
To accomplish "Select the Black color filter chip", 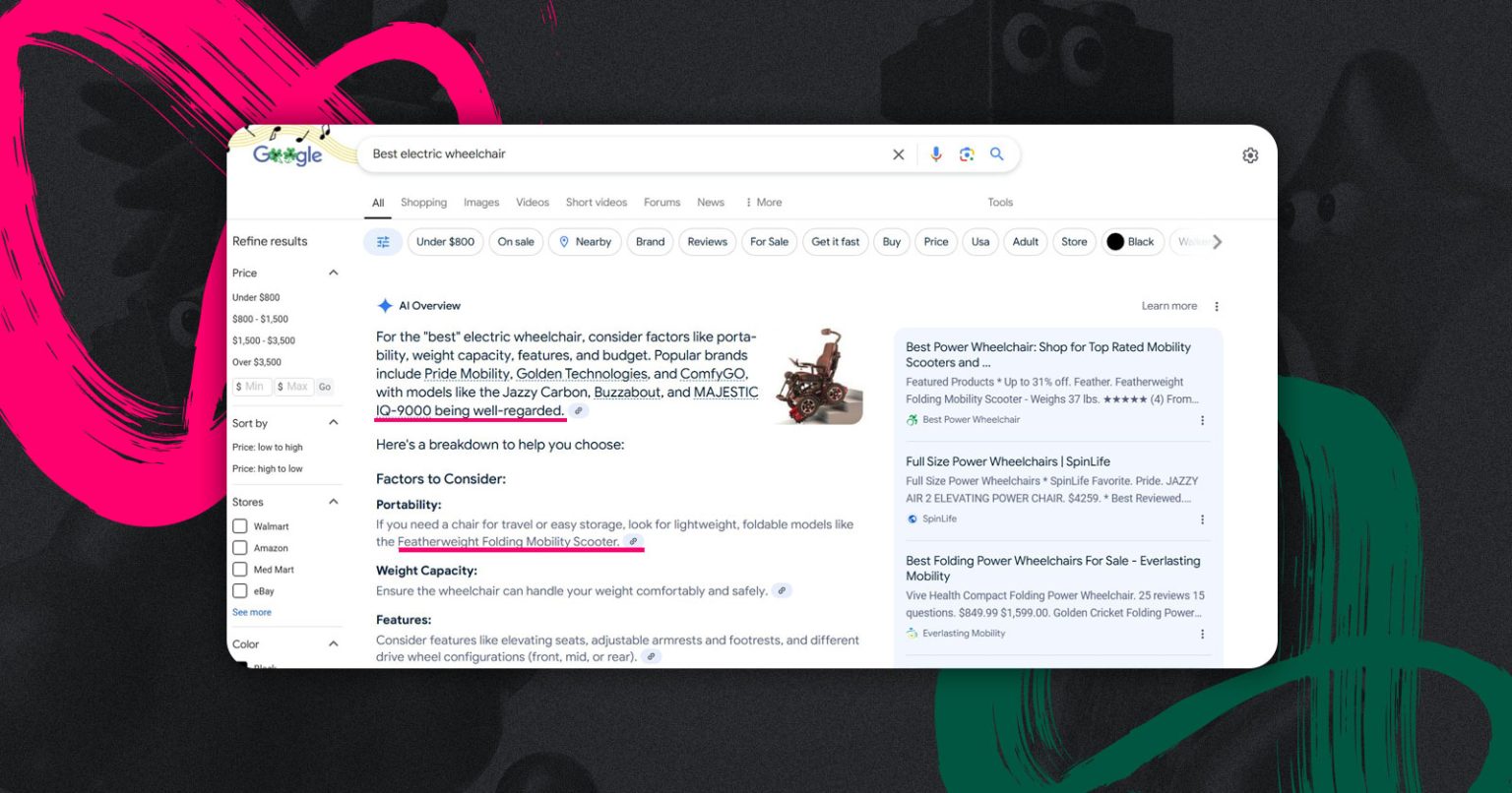I will tap(1132, 242).
